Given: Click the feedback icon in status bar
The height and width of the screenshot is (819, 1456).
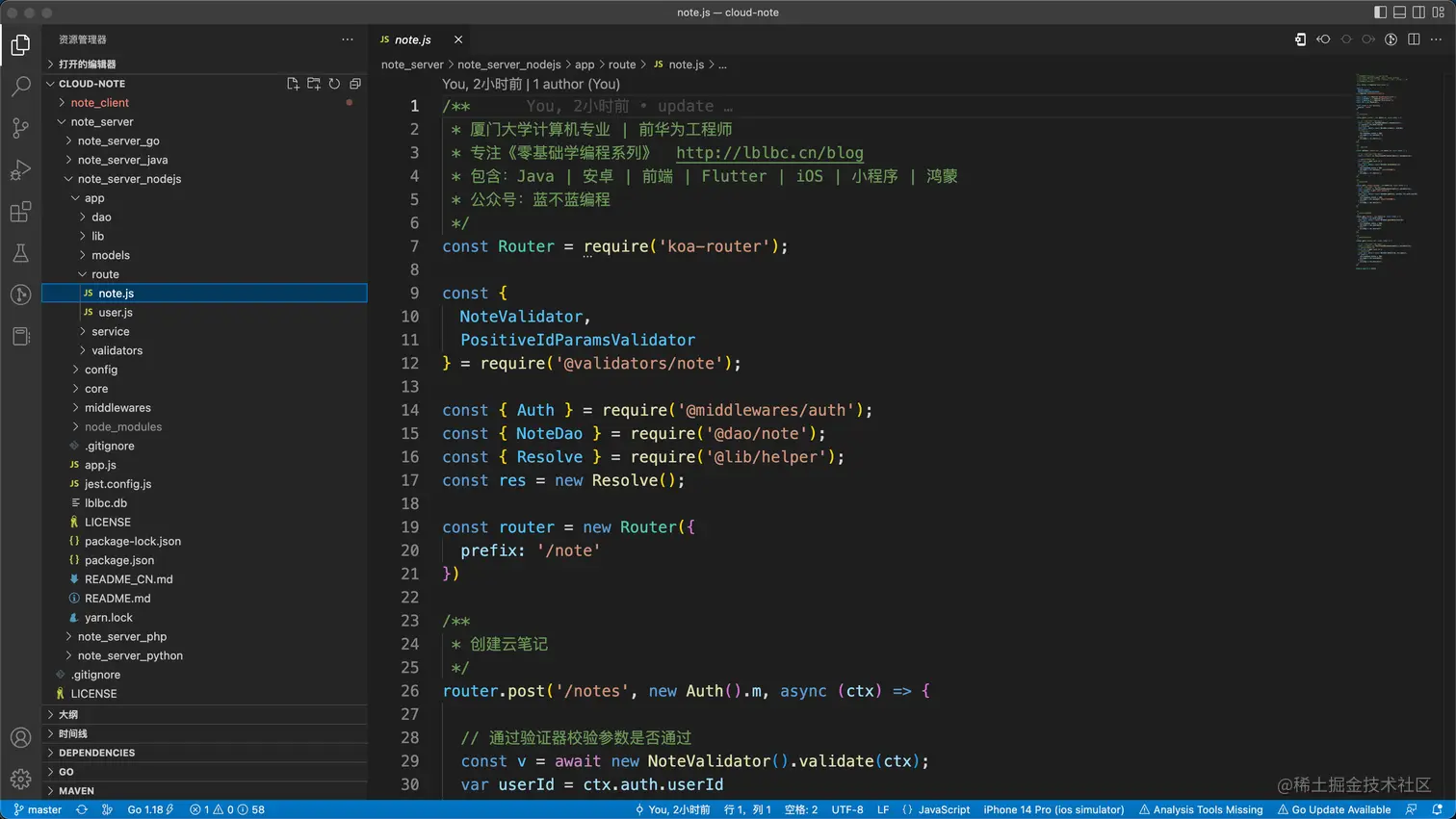Looking at the screenshot, I should [x=1412, y=809].
